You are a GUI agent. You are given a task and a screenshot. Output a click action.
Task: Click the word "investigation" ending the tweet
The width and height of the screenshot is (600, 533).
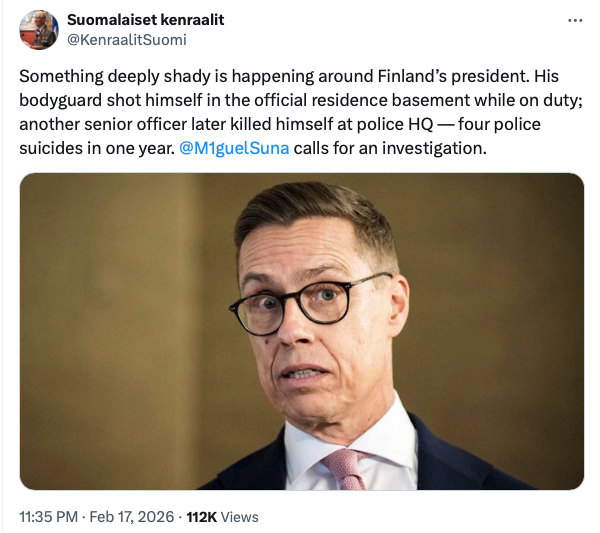(438, 149)
